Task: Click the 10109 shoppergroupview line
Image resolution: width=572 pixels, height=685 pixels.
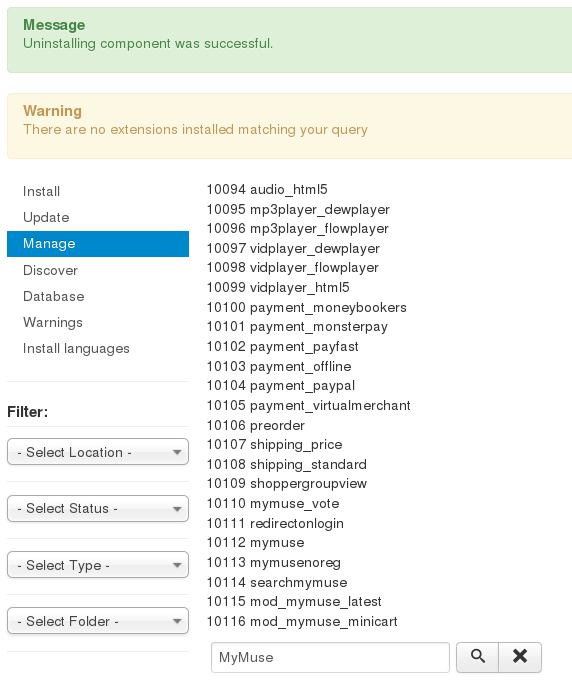Action: click(287, 484)
